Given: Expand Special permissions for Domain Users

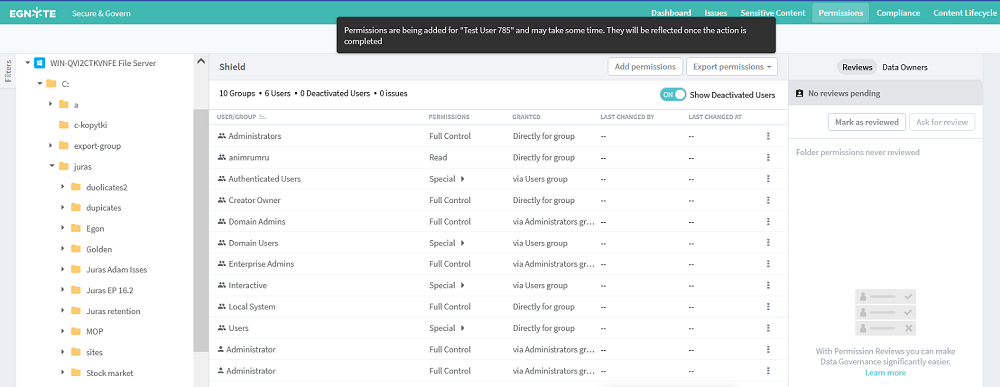Looking at the screenshot, I should 462,243.
